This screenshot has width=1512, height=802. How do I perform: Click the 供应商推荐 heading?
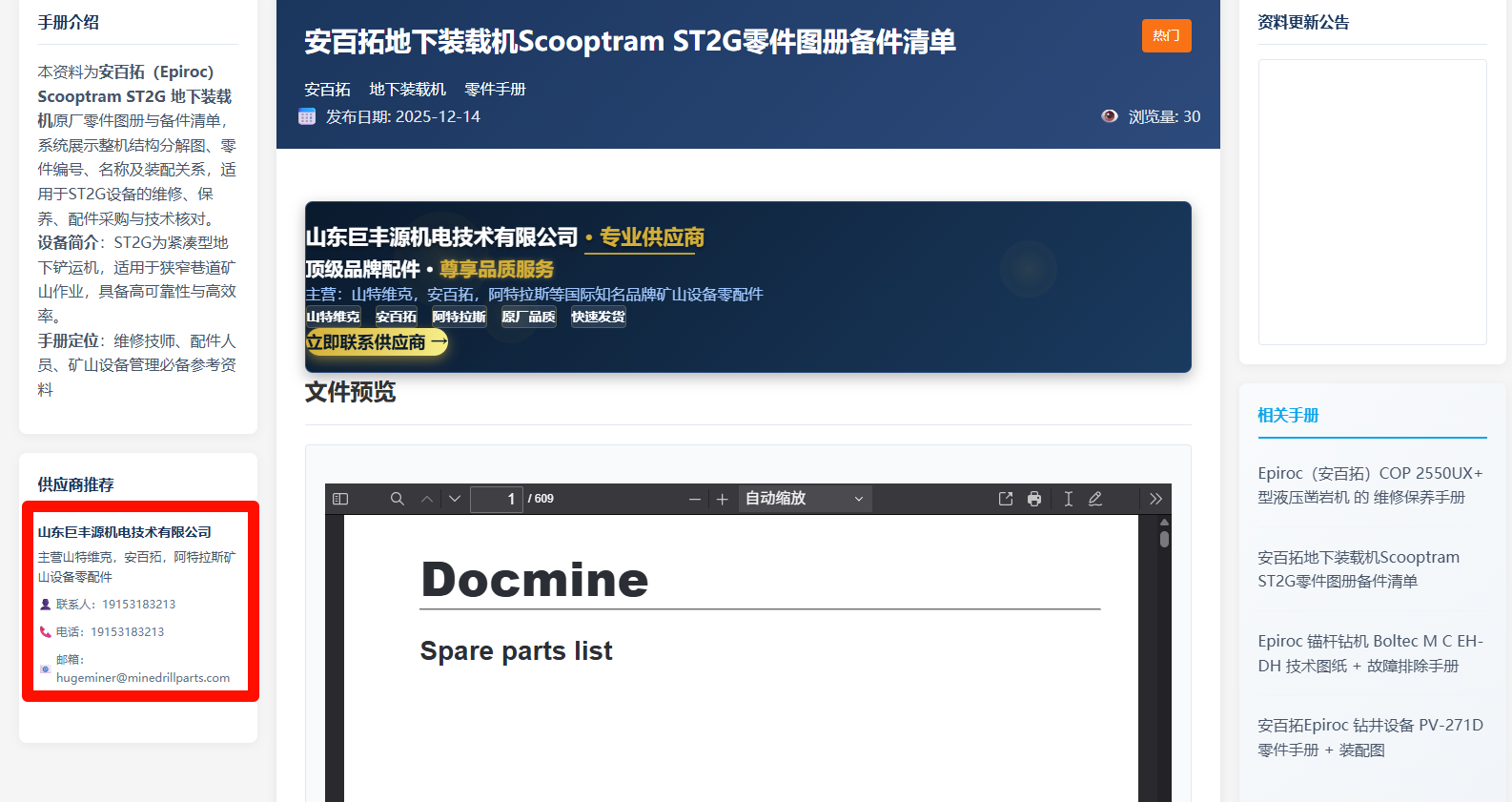[x=76, y=484]
